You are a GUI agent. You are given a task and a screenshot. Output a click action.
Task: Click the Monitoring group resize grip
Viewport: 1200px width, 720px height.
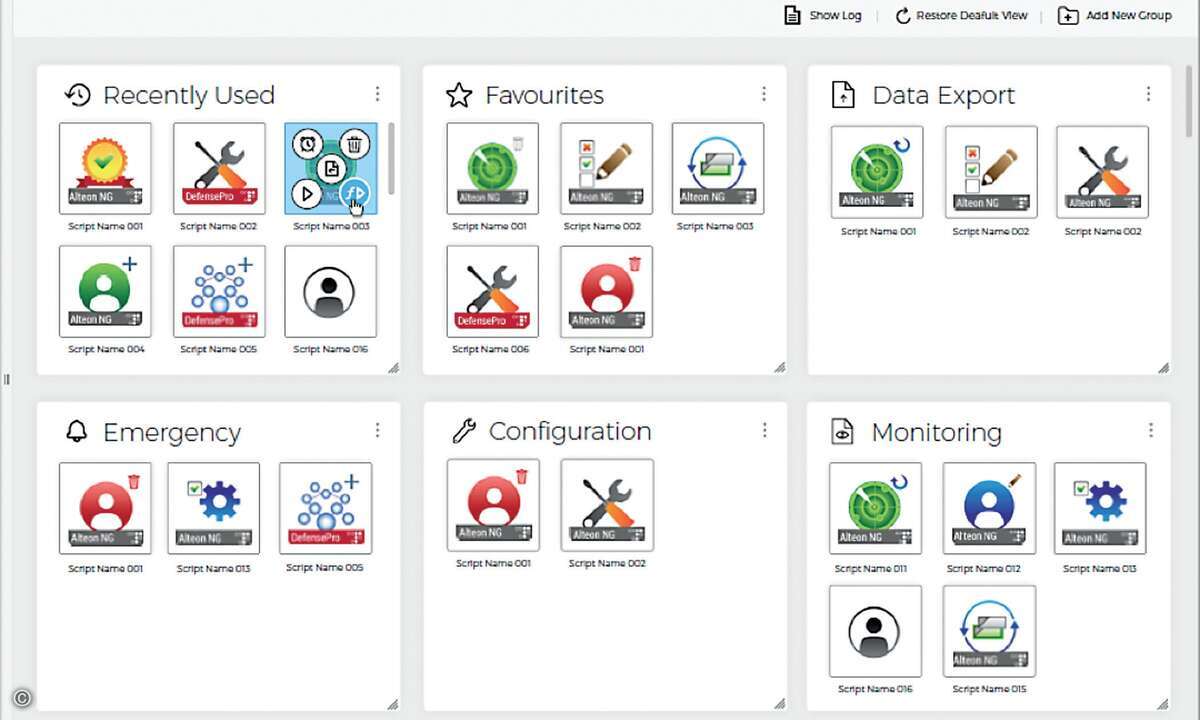(1164, 704)
